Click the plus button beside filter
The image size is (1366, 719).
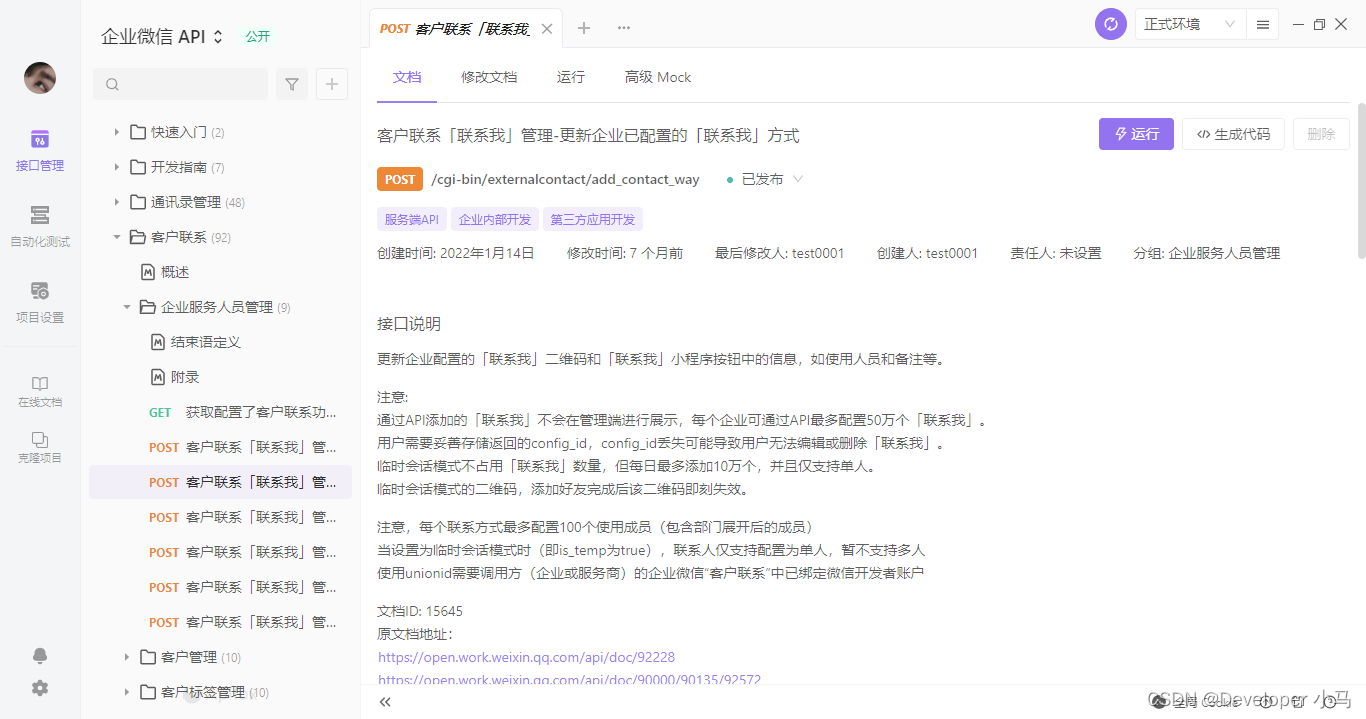point(332,84)
